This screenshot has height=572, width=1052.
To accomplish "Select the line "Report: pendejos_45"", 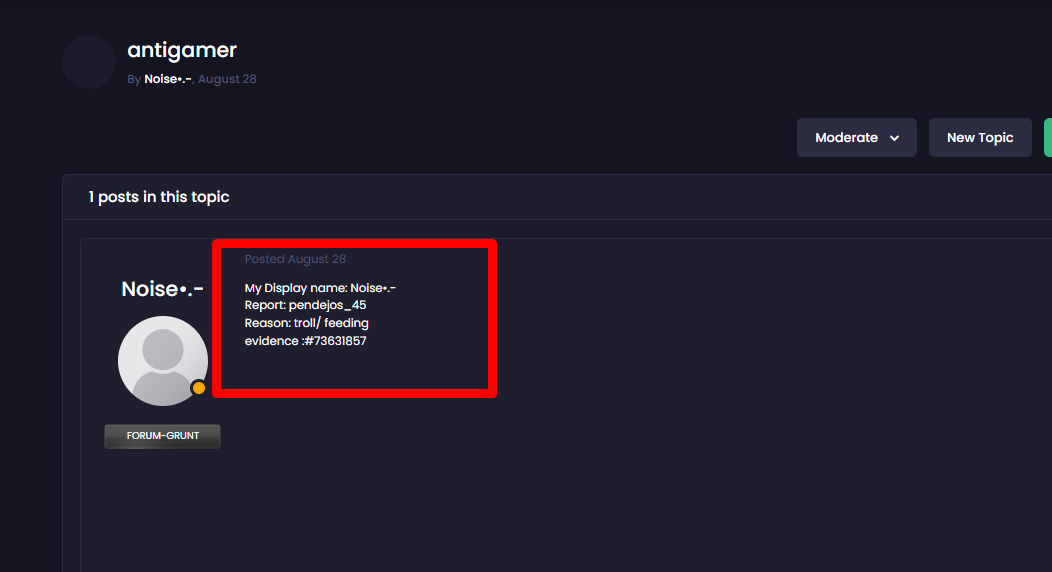I will [305, 305].
